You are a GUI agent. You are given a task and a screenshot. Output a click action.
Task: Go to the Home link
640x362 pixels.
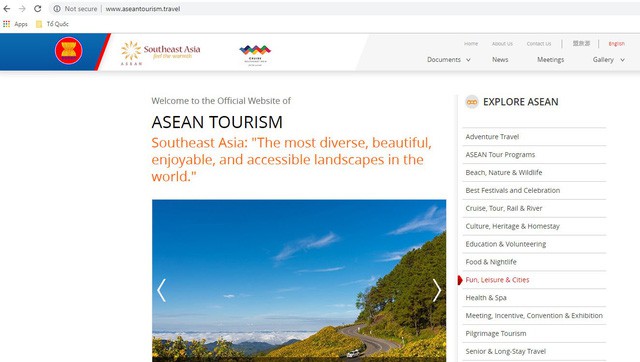(471, 44)
